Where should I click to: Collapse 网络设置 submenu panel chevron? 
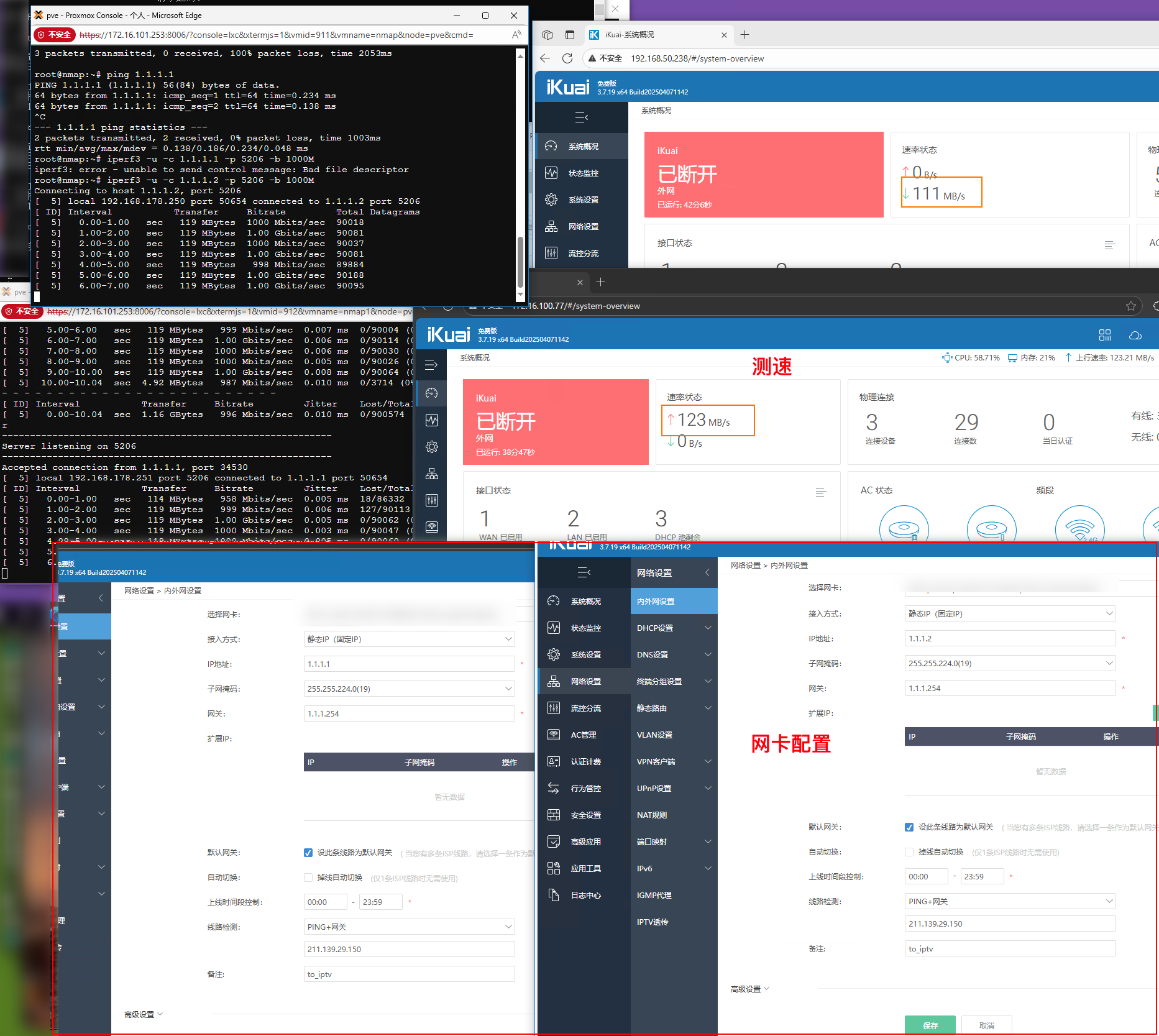(x=707, y=572)
